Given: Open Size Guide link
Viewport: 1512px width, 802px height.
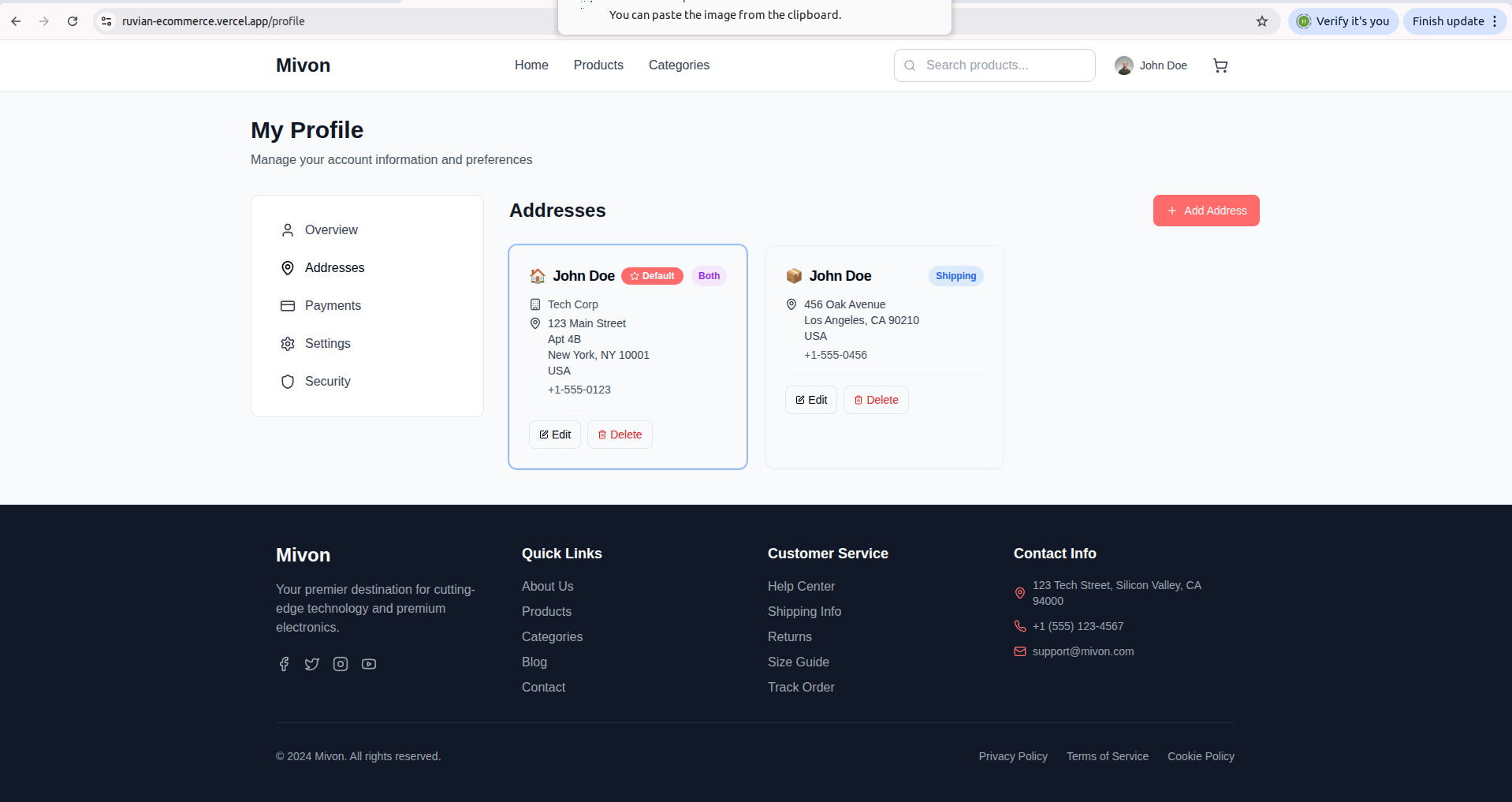Looking at the screenshot, I should pos(799,662).
